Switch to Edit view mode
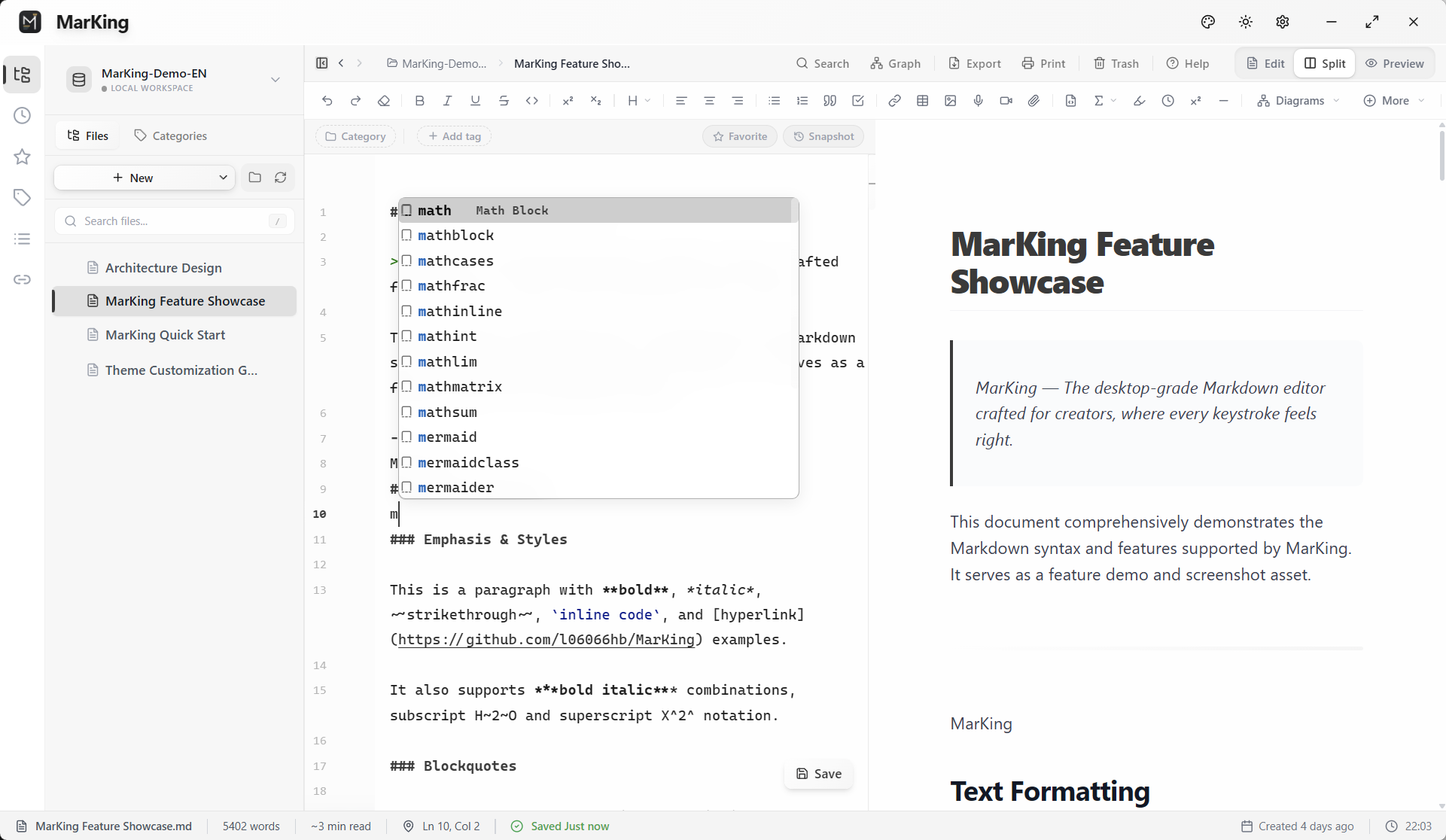The image size is (1446, 840). (1265, 63)
